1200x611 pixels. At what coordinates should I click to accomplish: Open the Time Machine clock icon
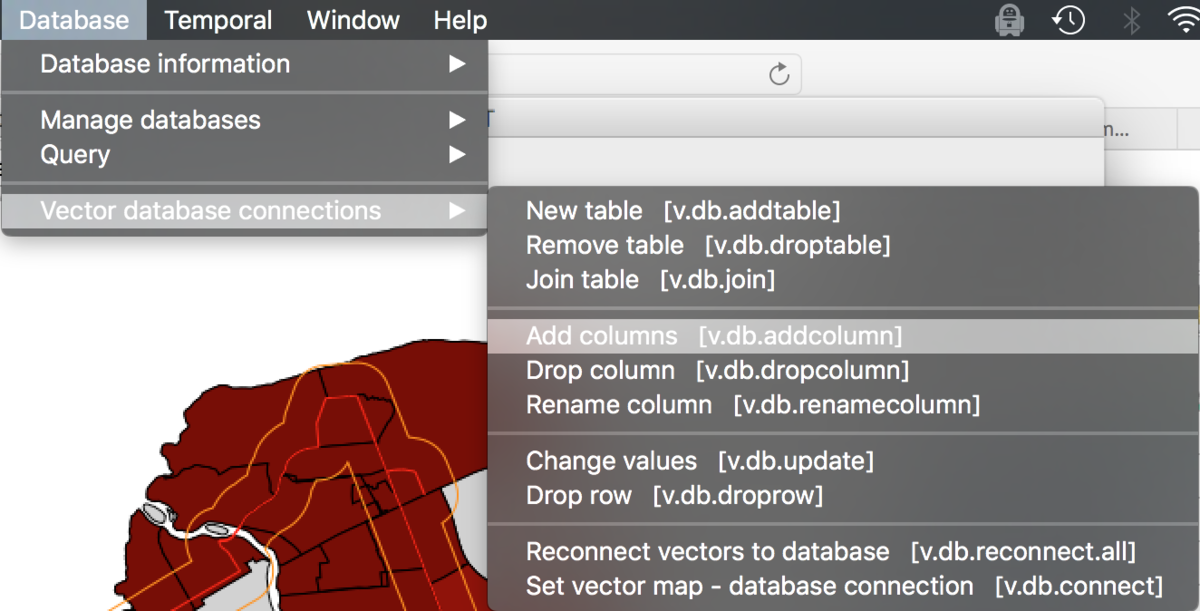pos(1068,19)
